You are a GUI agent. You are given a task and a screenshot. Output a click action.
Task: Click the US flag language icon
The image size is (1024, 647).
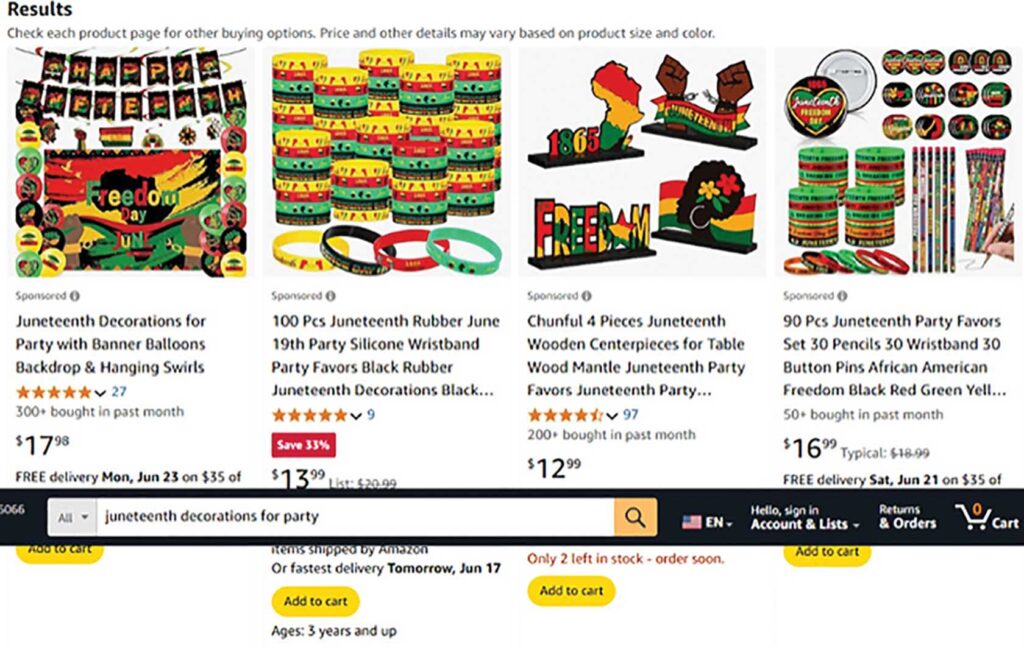692,522
